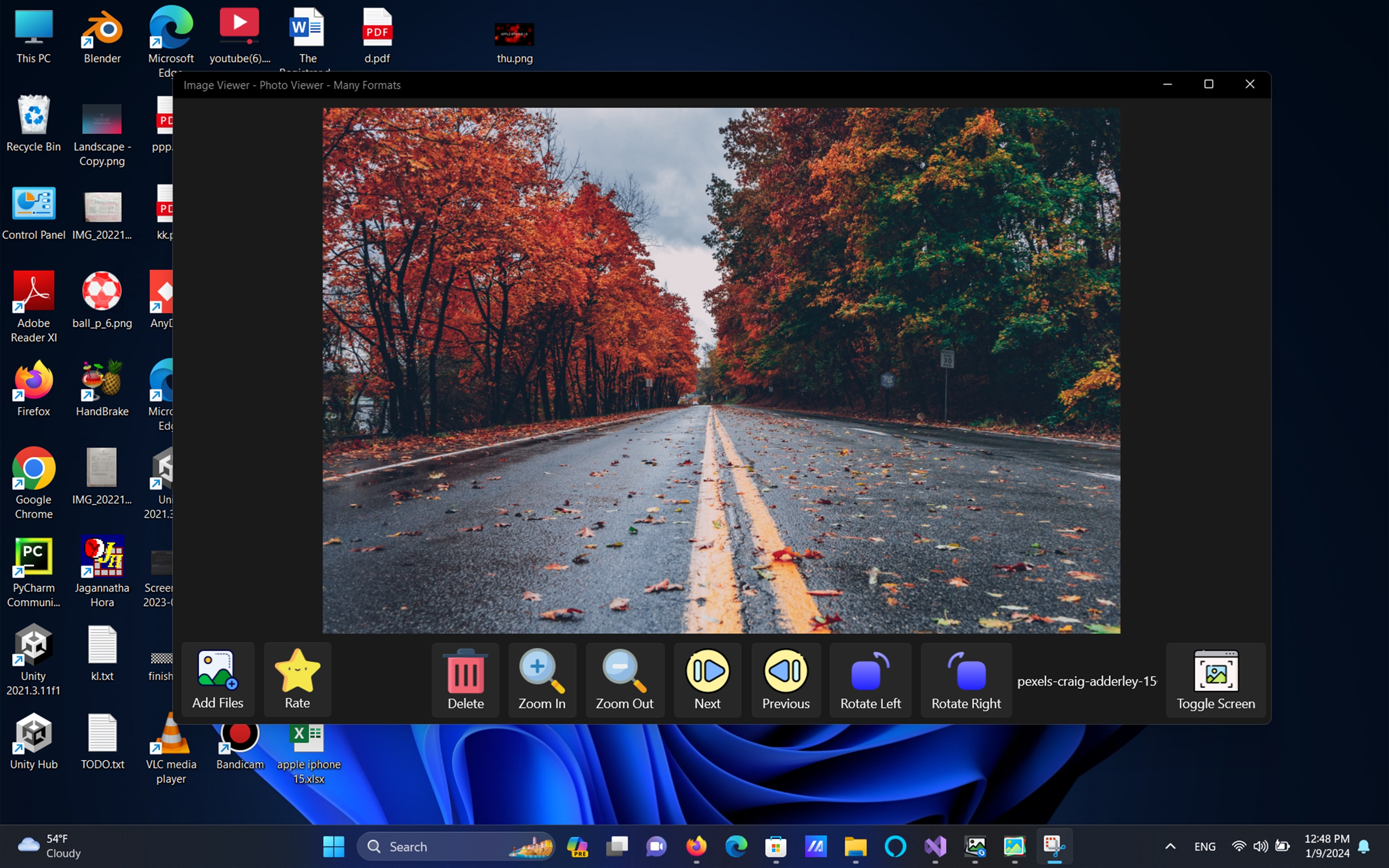Go to the Previous image

(785, 679)
